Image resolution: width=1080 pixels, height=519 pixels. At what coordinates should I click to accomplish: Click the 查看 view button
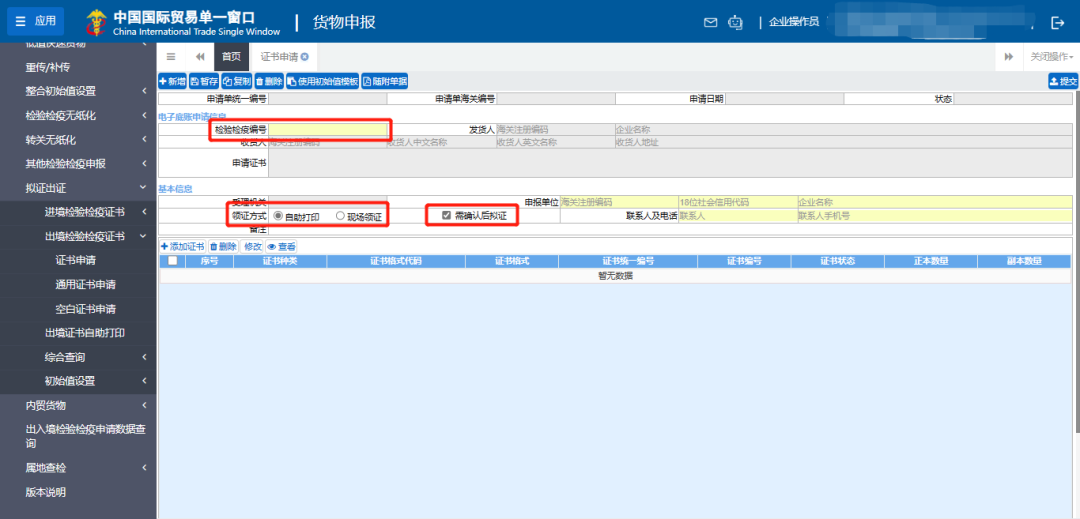click(282, 246)
